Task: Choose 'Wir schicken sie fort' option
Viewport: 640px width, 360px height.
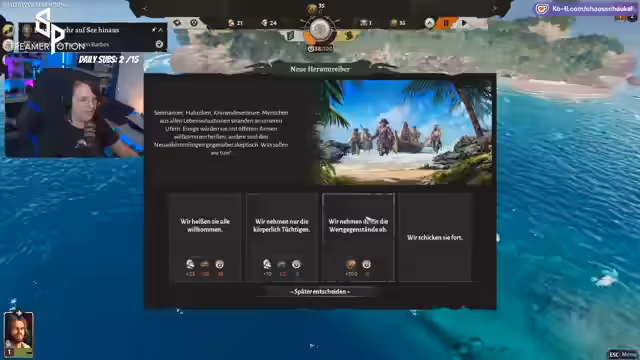Action: click(x=435, y=237)
